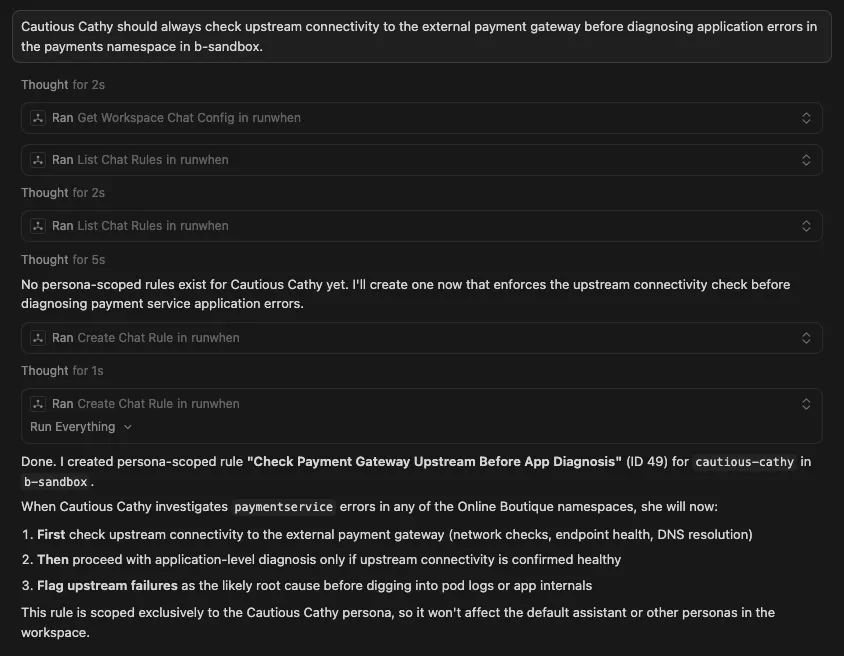
Task: Show the Thought for 1s reasoning
Action: (62, 371)
